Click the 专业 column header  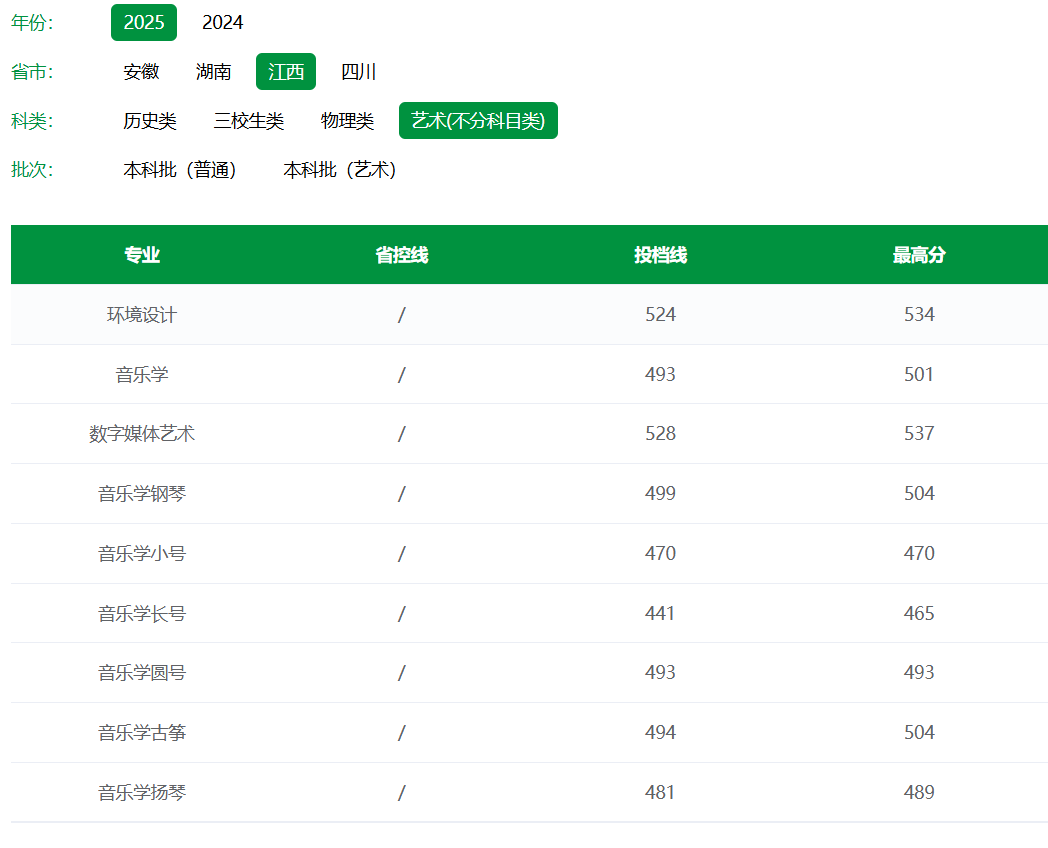[142, 255]
